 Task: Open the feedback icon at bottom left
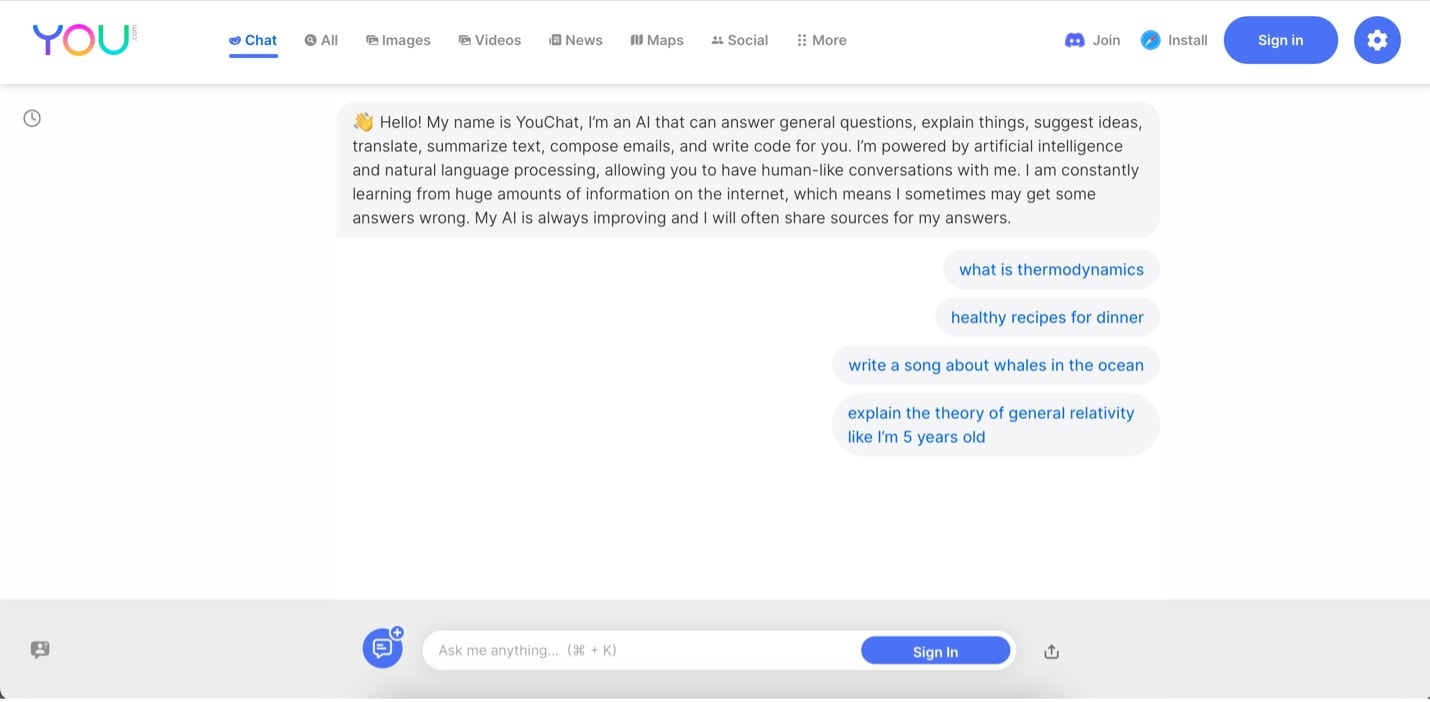pos(40,649)
